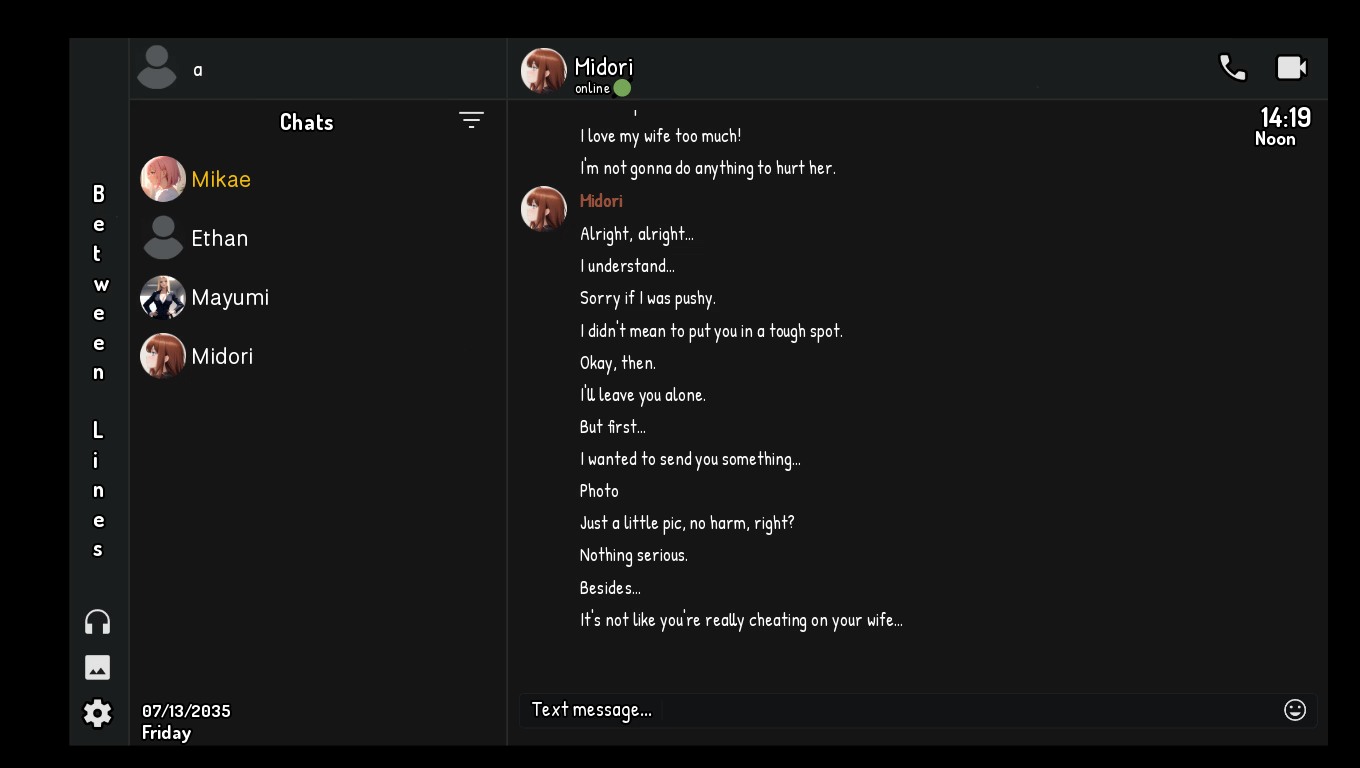Click the Text message input field

click(900, 709)
